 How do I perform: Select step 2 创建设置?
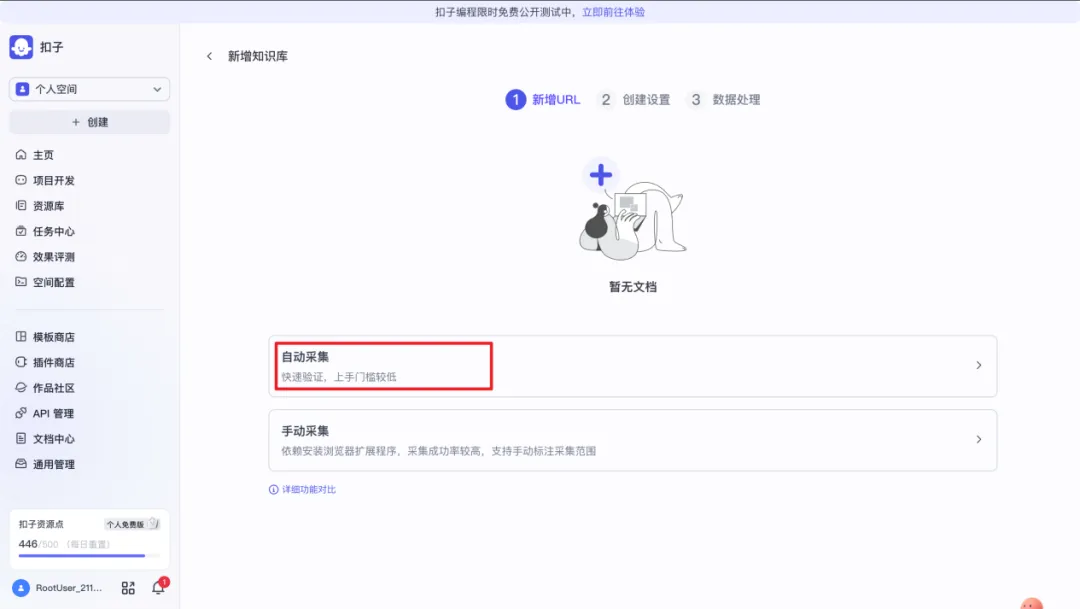click(634, 99)
